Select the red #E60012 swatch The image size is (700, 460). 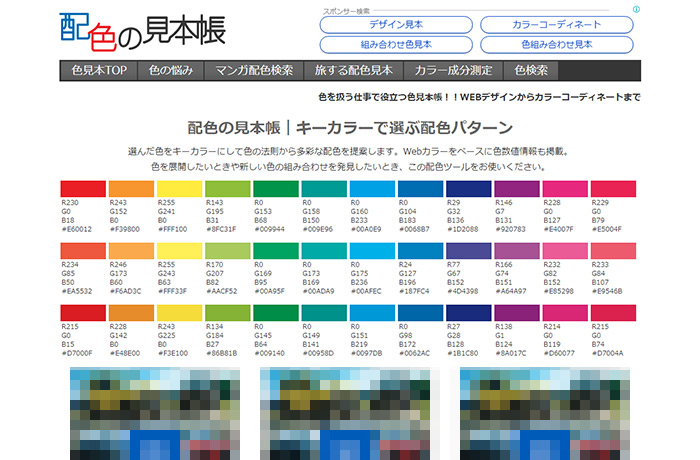[x=83, y=189]
